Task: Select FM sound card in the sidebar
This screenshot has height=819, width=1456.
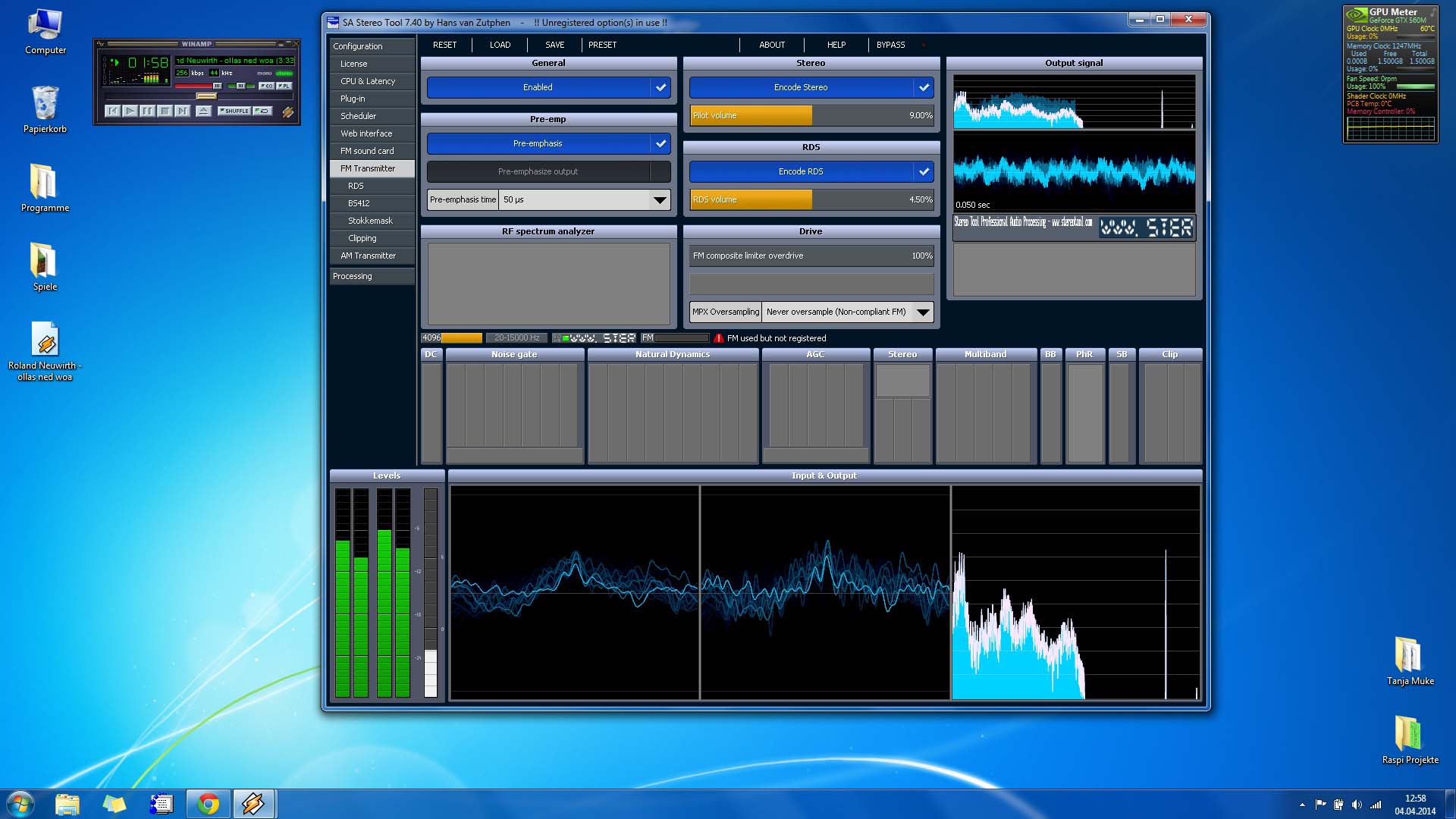Action: (372, 151)
